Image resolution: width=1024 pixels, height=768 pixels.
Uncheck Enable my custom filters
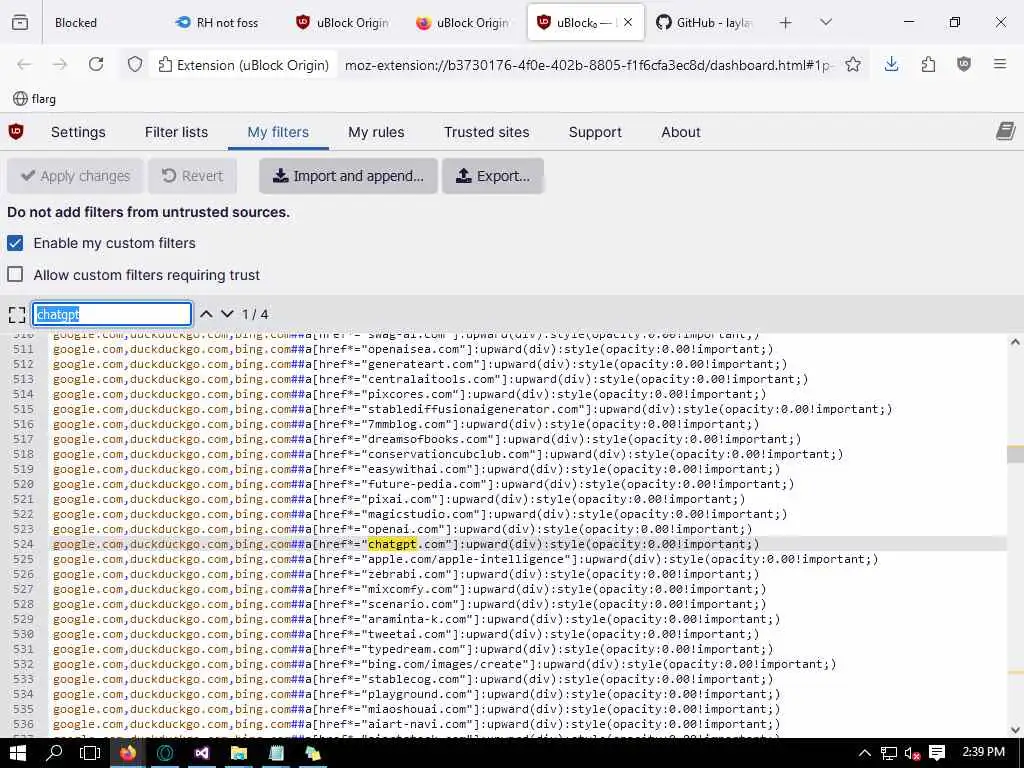[15, 243]
